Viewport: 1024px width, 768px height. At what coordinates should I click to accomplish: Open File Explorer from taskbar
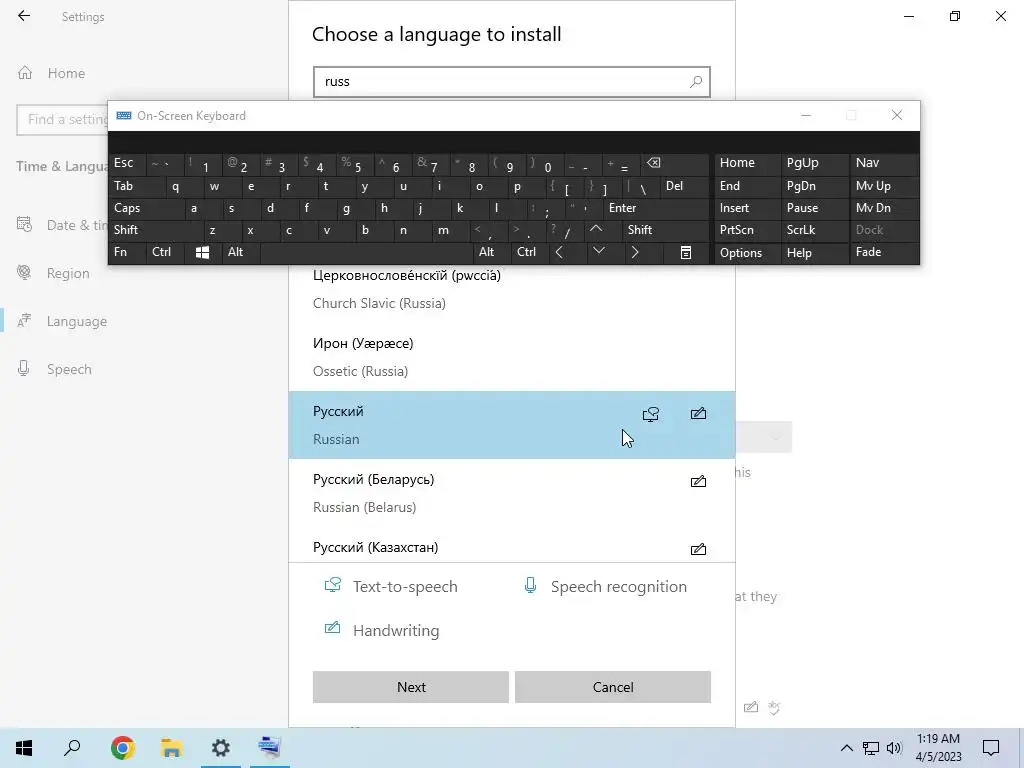(172, 748)
